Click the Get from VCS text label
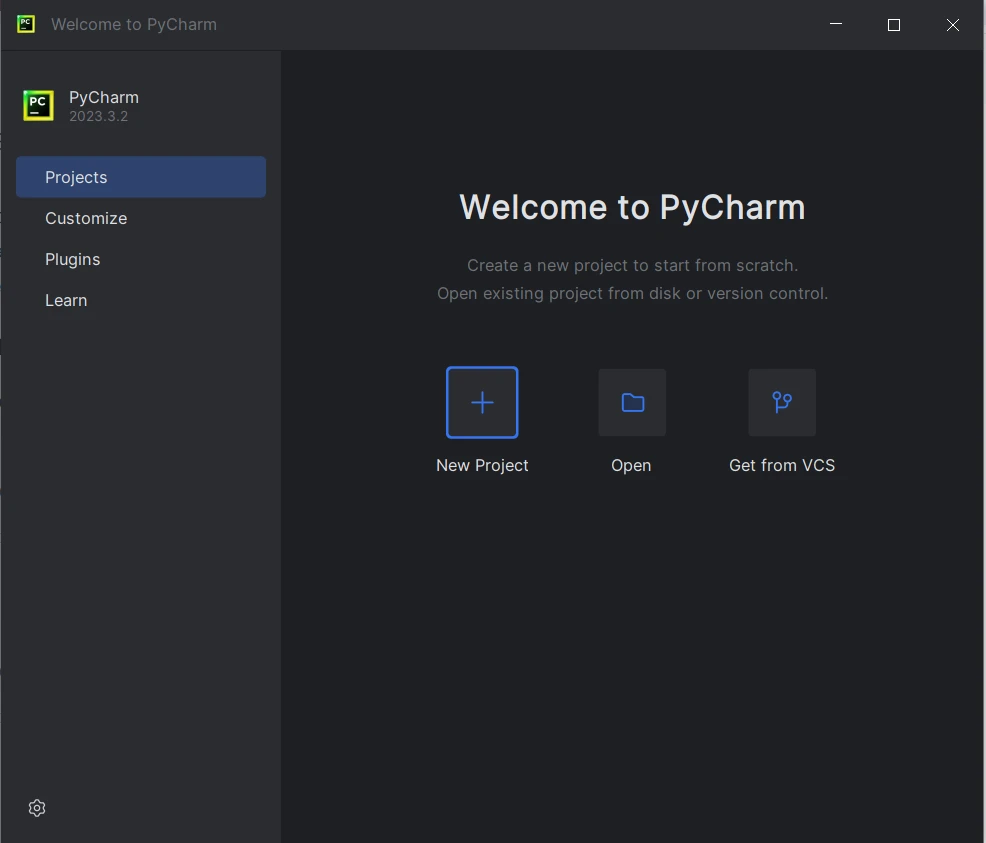The height and width of the screenshot is (843, 986). pyautogui.click(x=782, y=465)
